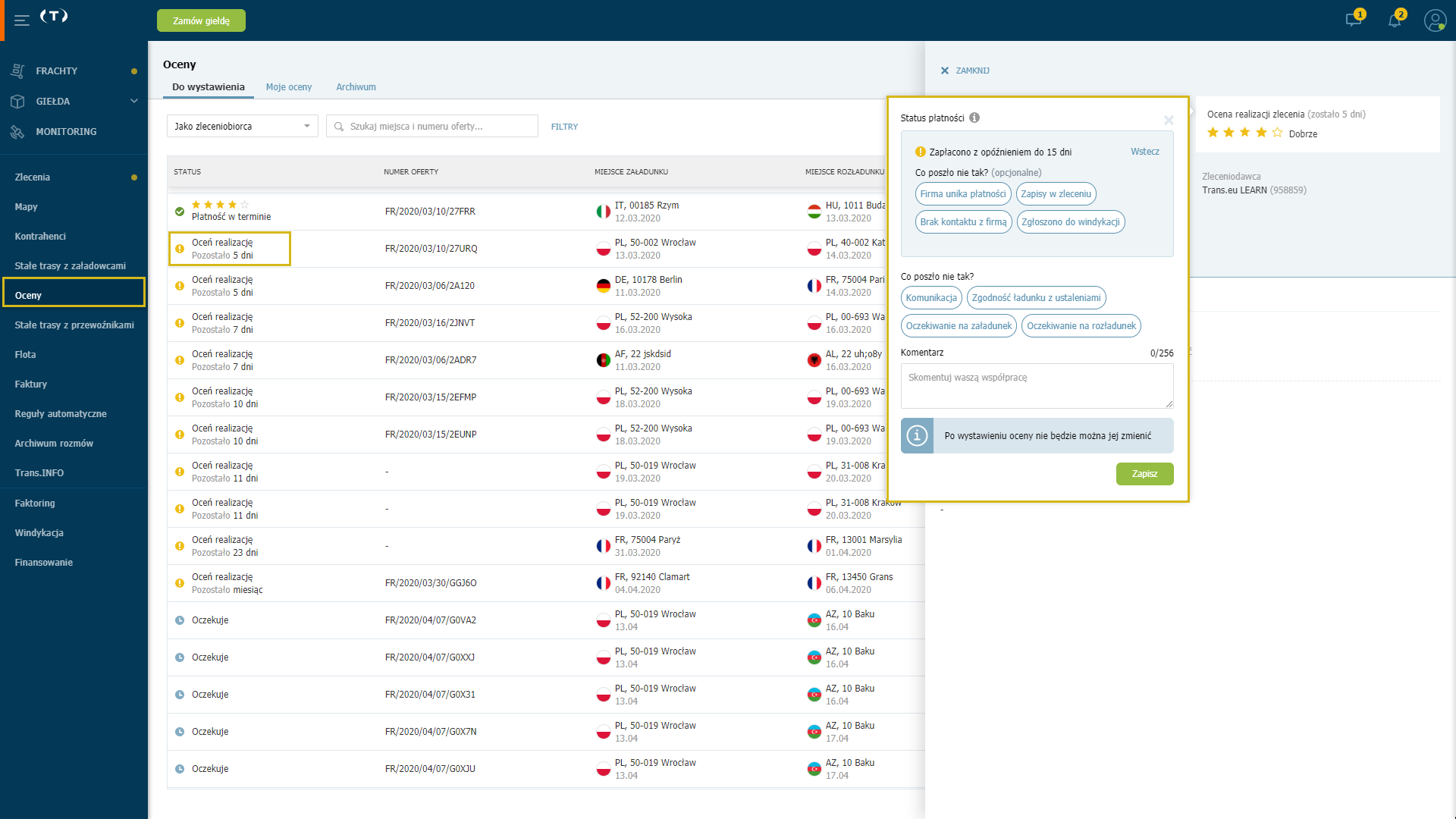Toggle the Brak kontaktu z firmą tag
The width and height of the screenshot is (1456, 819).
(963, 222)
